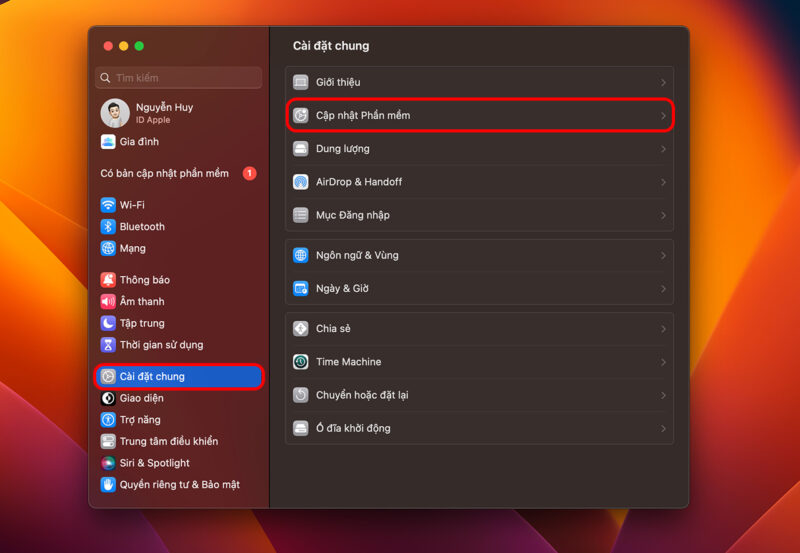Image resolution: width=800 pixels, height=553 pixels.
Task: Click the Tìm kiếm search field
Action: tap(179, 78)
